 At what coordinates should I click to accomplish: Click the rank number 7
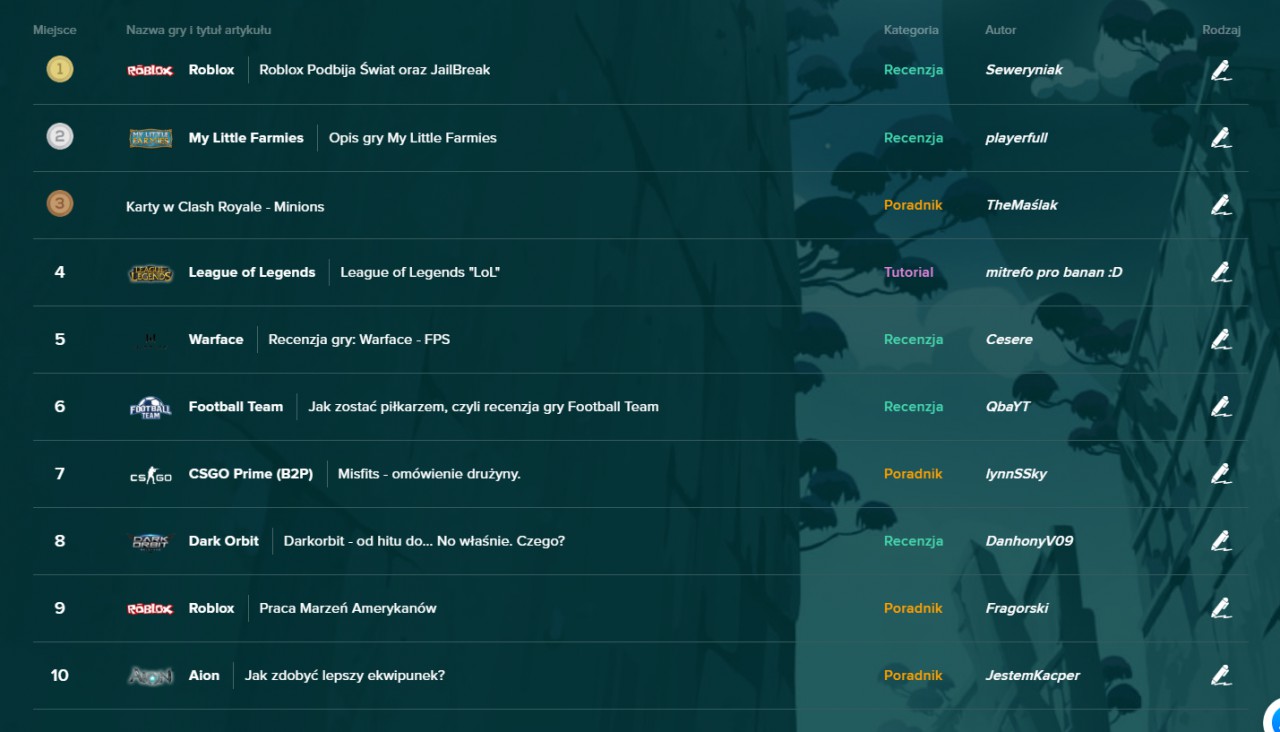60,474
